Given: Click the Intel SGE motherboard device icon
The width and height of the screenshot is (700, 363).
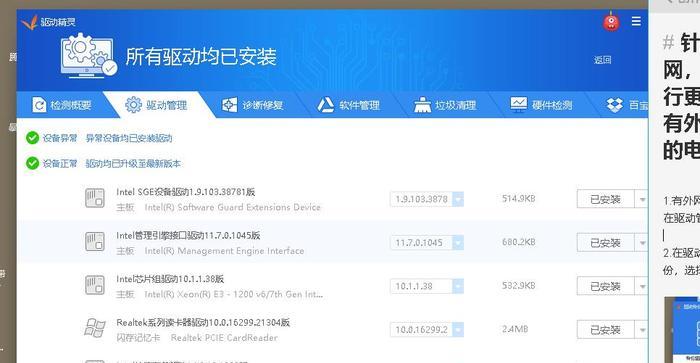Looking at the screenshot, I should (95, 198).
